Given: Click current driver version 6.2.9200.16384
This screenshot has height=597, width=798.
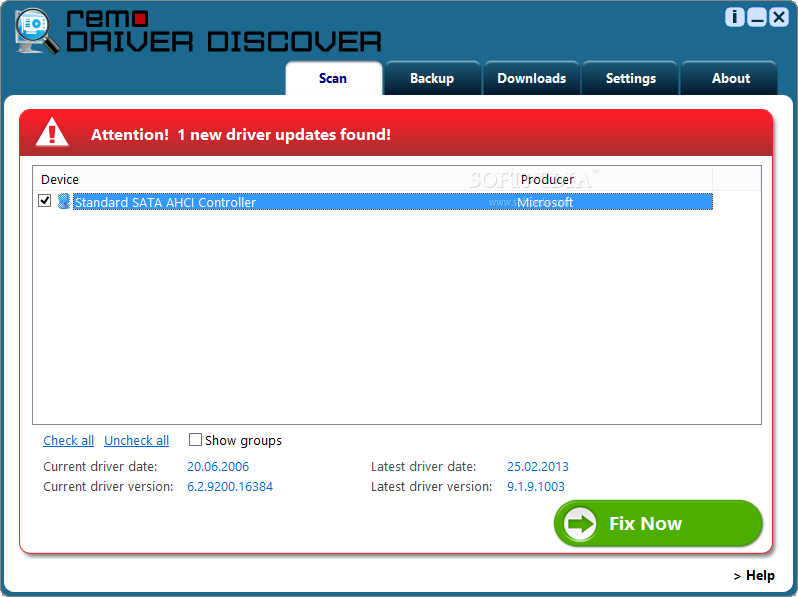Looking at the screenshot, I should point(230,487).
